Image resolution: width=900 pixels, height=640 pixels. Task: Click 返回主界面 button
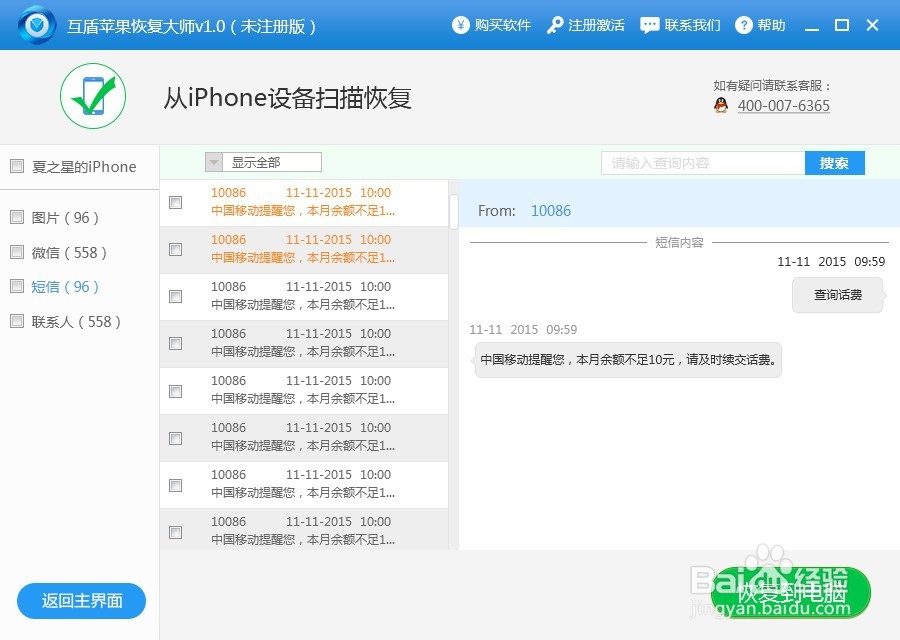(82, 601)
